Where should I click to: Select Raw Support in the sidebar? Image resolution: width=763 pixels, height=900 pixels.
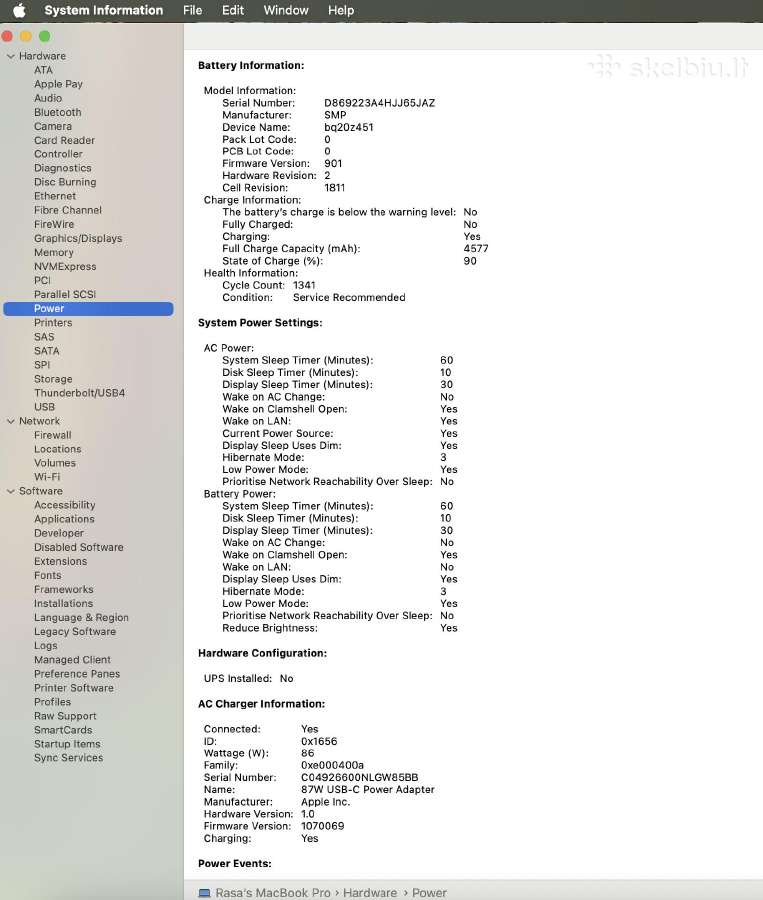65,716
